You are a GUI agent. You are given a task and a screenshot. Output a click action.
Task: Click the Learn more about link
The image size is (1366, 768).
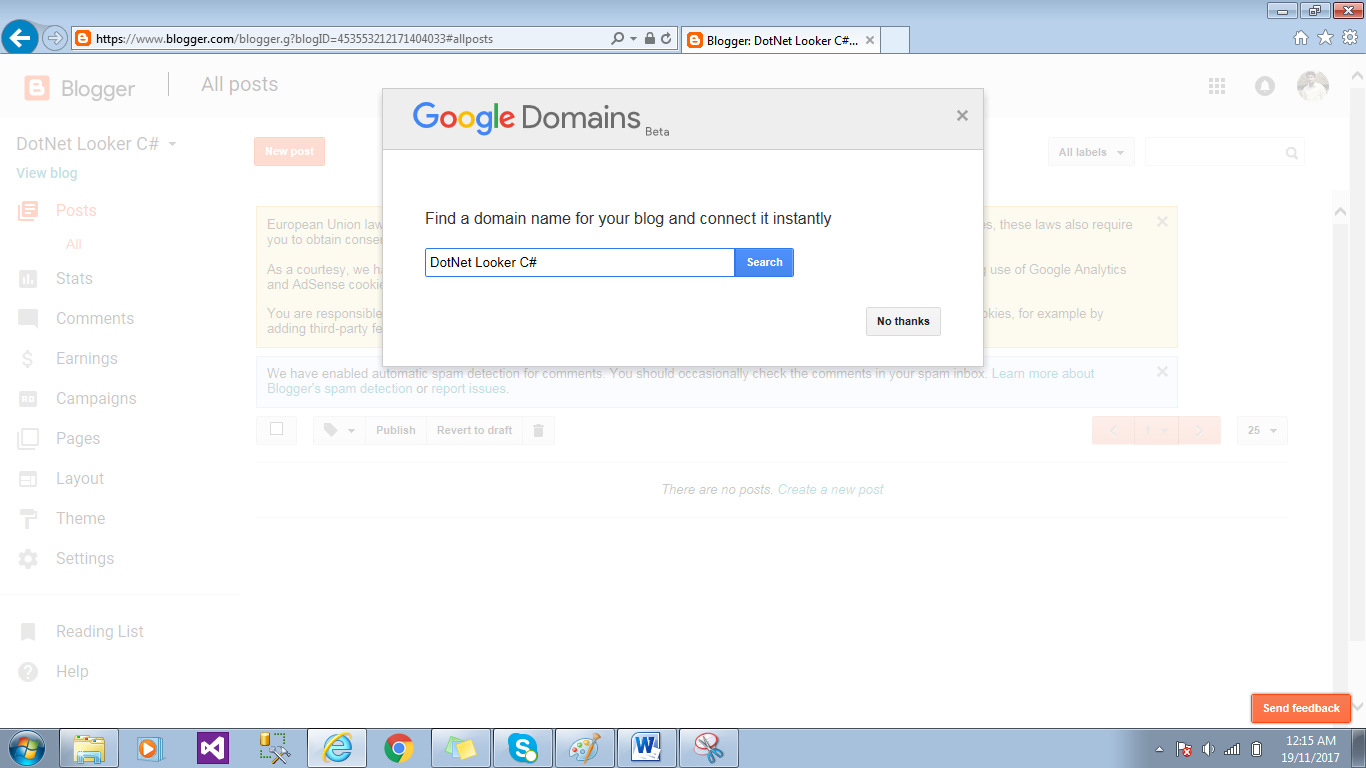pos(1043,373)
